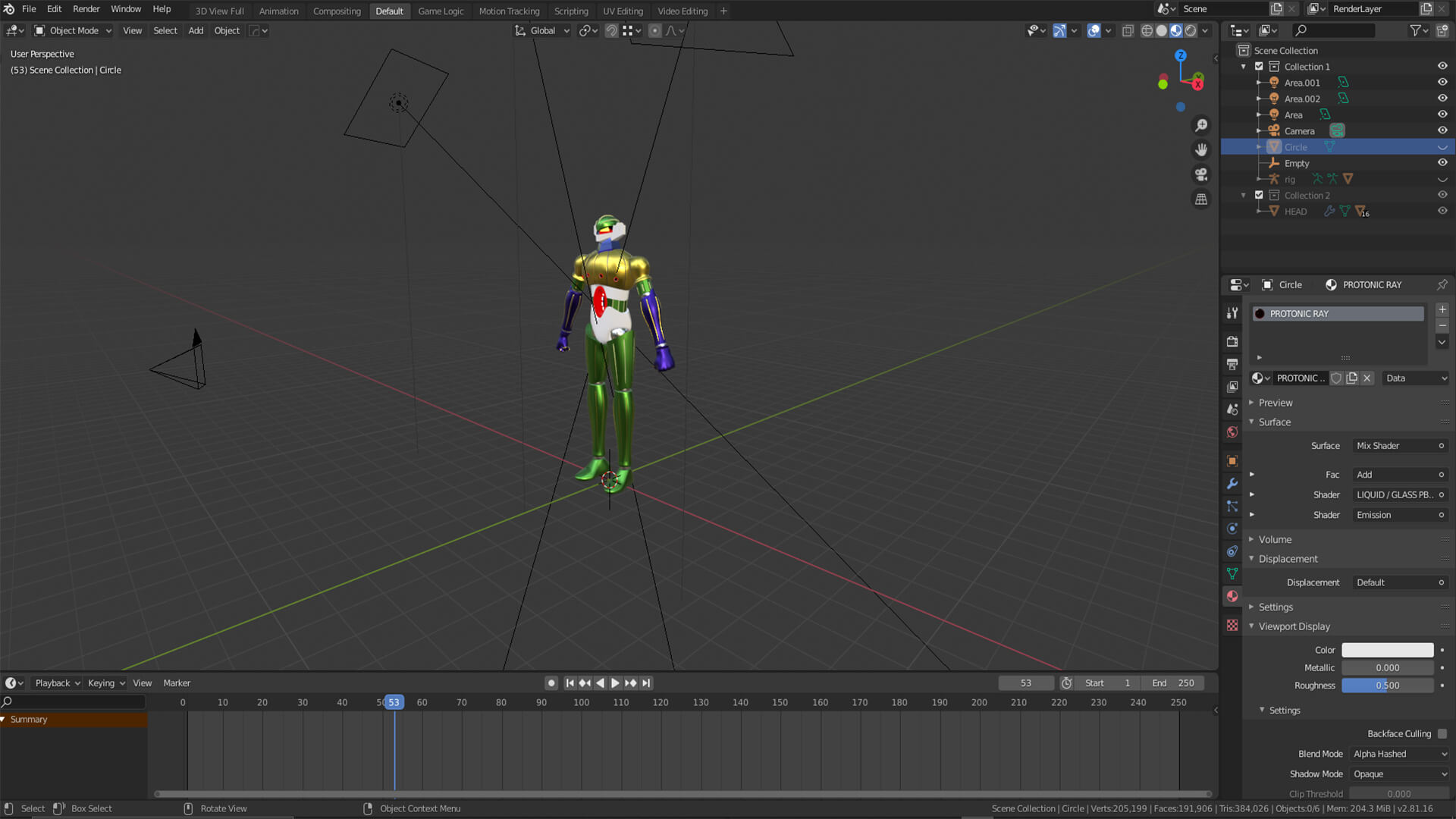1456x819 pixels.
Task: Toggle camera view icon in viewport
Action: tap(1201, 174)
